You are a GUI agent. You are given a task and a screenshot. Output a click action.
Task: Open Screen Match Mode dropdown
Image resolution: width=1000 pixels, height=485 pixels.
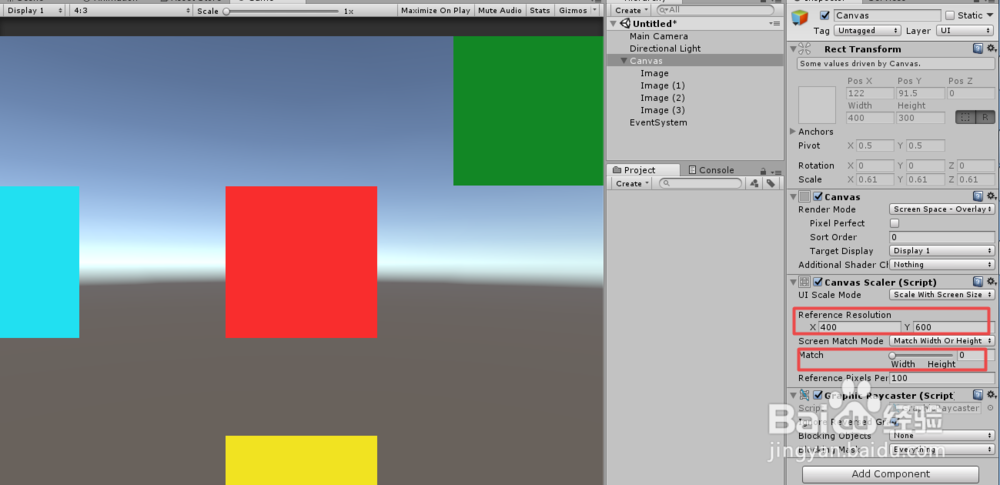942,341
